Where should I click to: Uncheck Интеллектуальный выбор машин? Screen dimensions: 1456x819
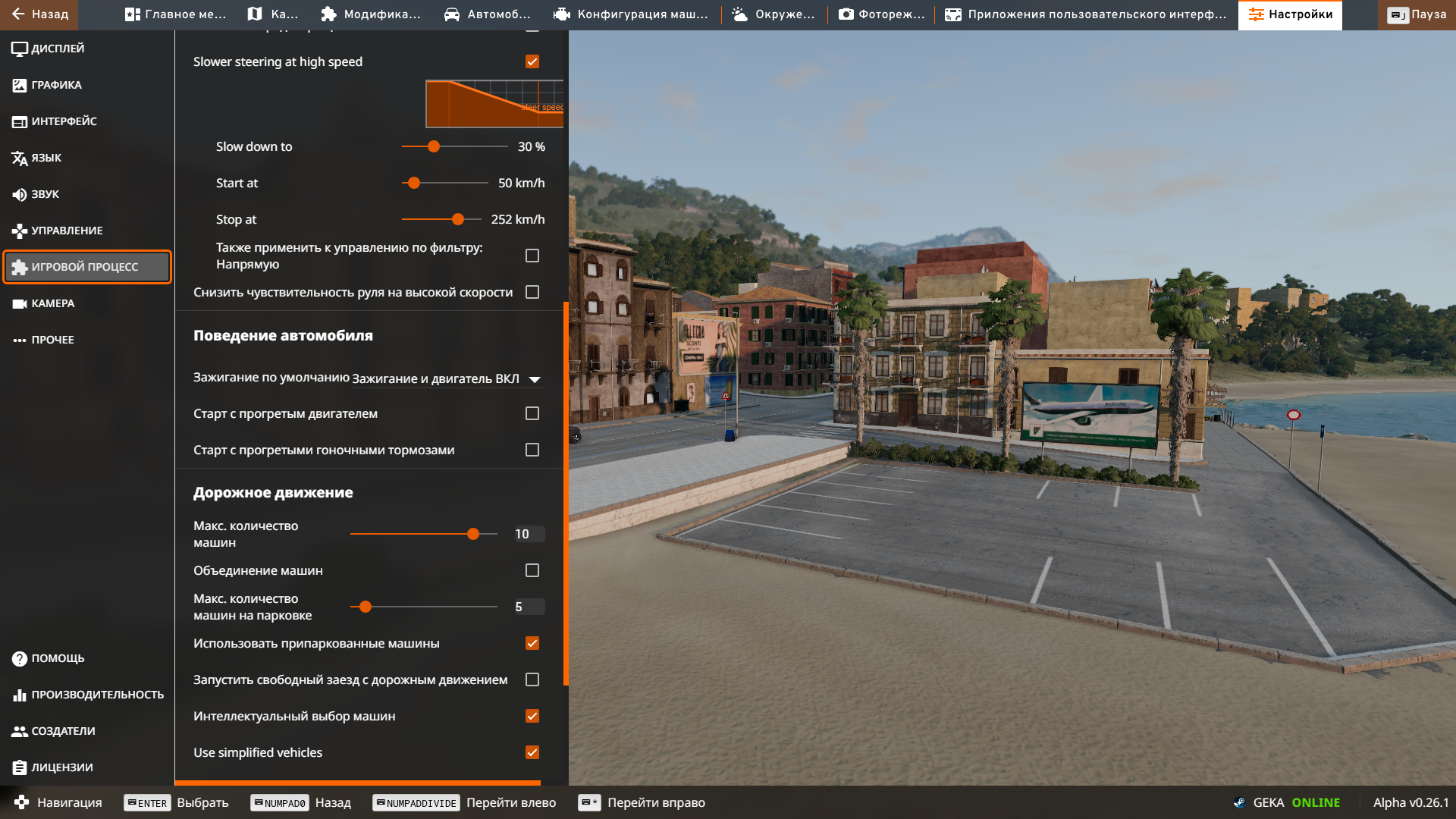click(532, 716)
